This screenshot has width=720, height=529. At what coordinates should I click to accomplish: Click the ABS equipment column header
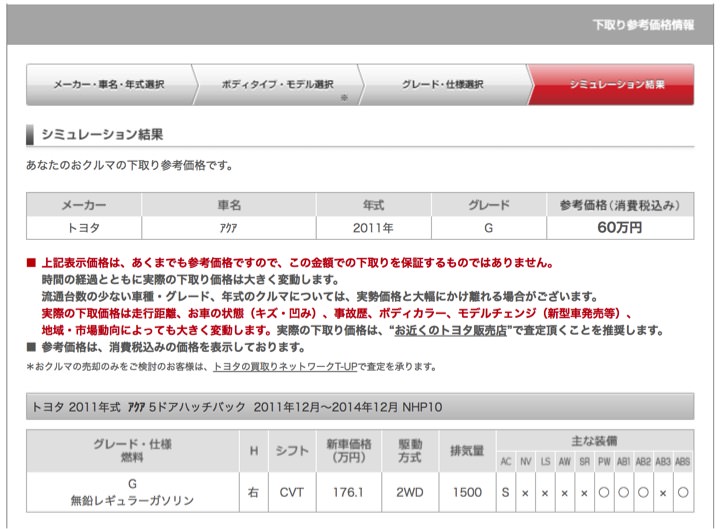pyautogui.click(x=682, y=461)
